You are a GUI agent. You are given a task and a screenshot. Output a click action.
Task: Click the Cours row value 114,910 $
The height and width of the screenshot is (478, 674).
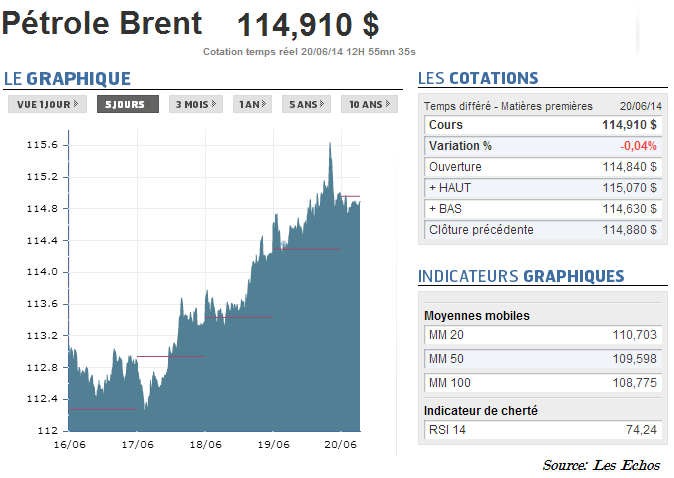[x=629, y=125]
